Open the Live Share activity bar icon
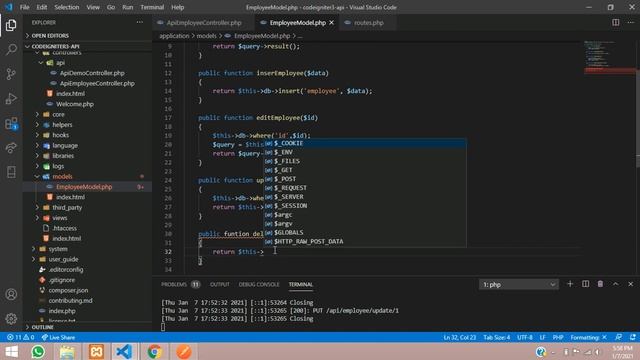This screenshot has height=360, width=640. coord(11,148)
